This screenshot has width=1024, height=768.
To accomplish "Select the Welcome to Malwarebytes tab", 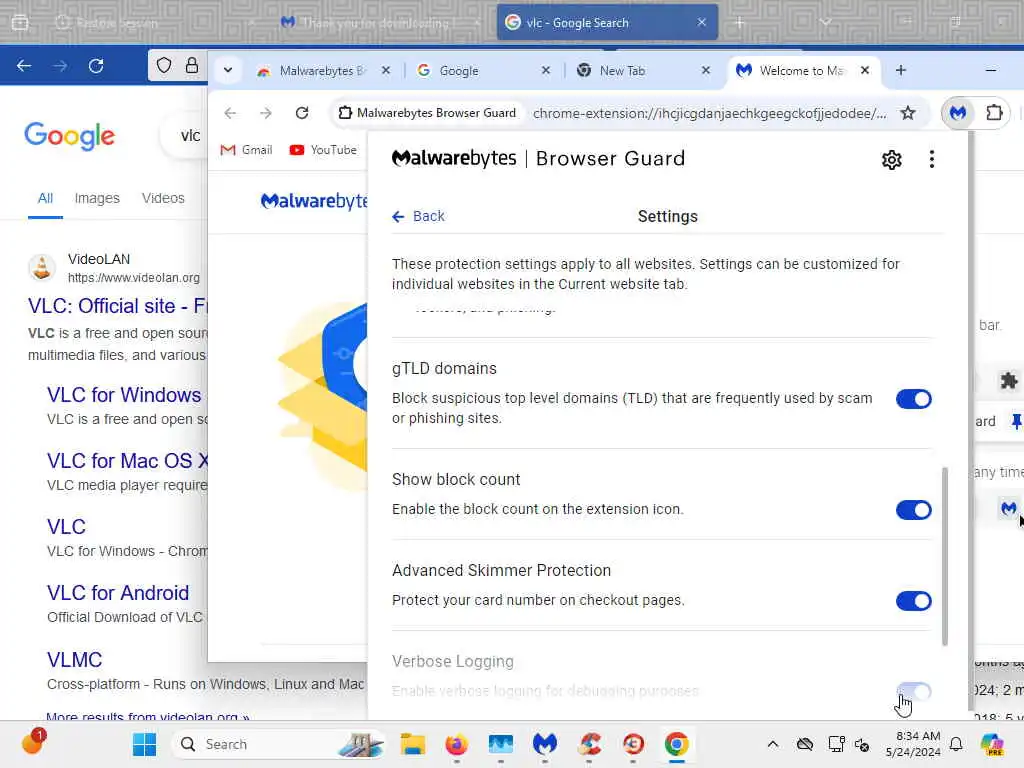I will click(801, 71).
